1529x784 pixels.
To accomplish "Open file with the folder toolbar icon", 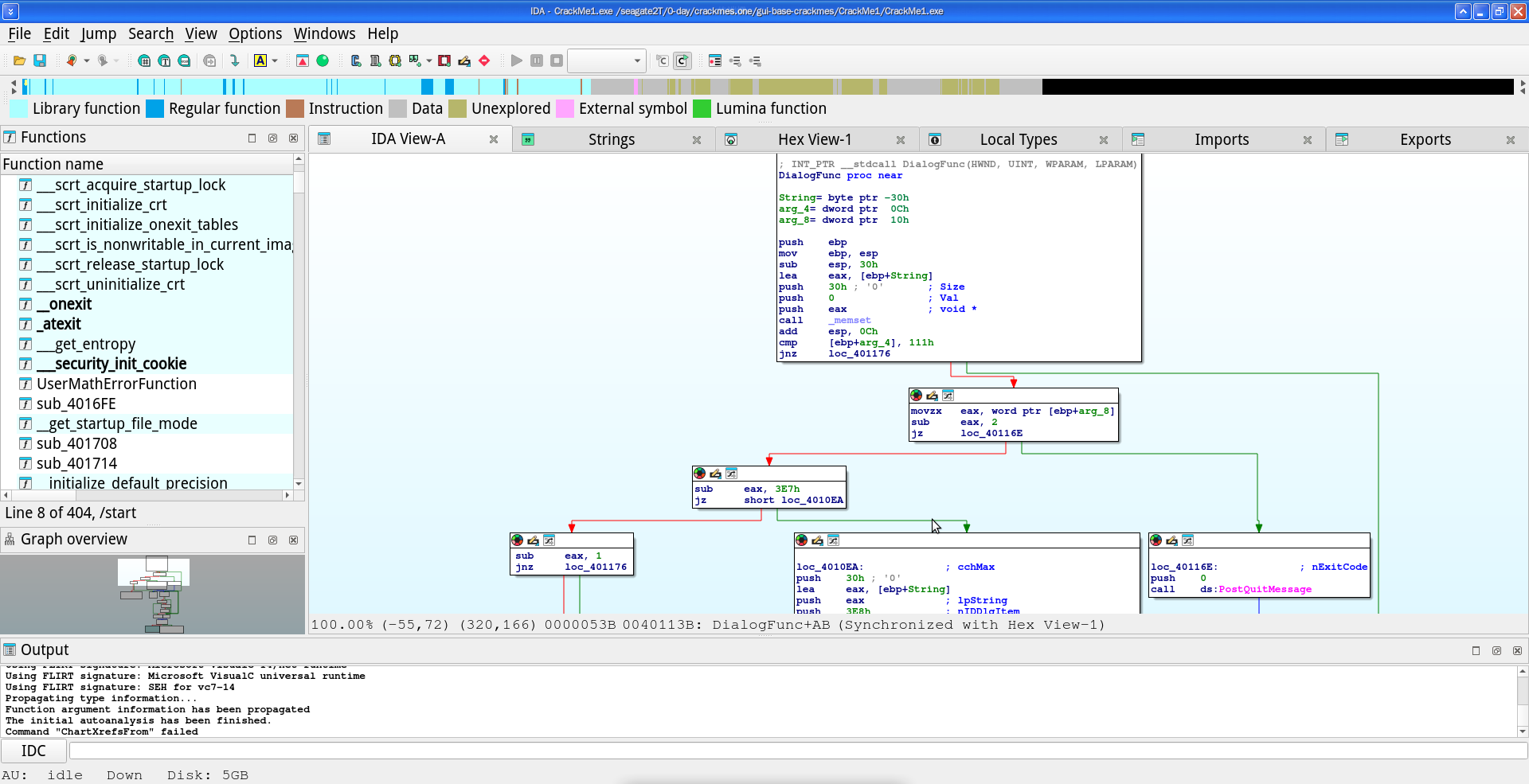I will tap(20, 60).
